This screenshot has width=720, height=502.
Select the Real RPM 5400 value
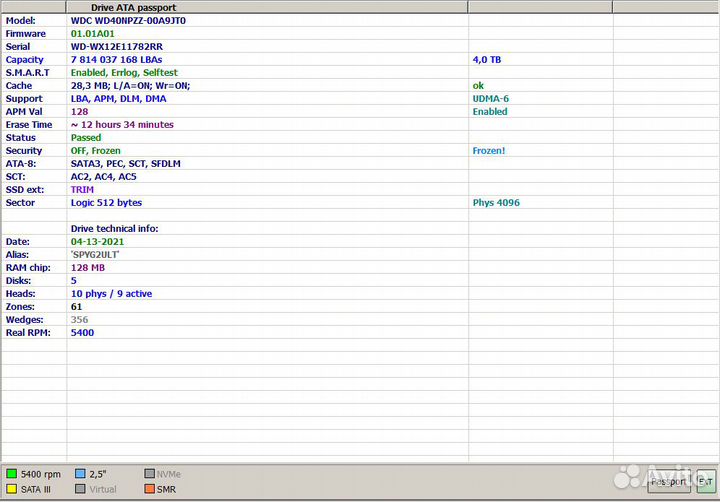(82, 332)
